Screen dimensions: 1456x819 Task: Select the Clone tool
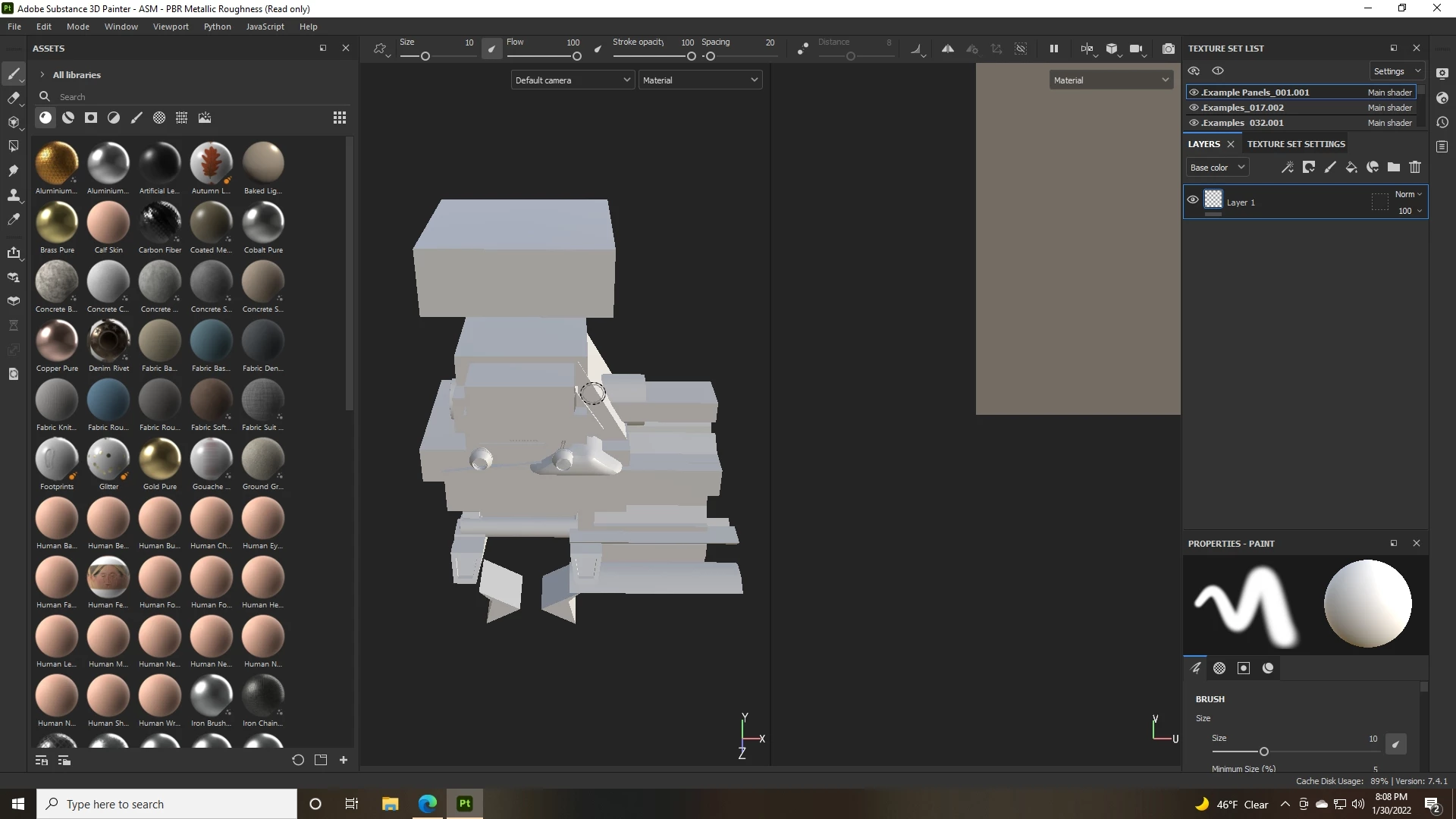coord(13,195)
